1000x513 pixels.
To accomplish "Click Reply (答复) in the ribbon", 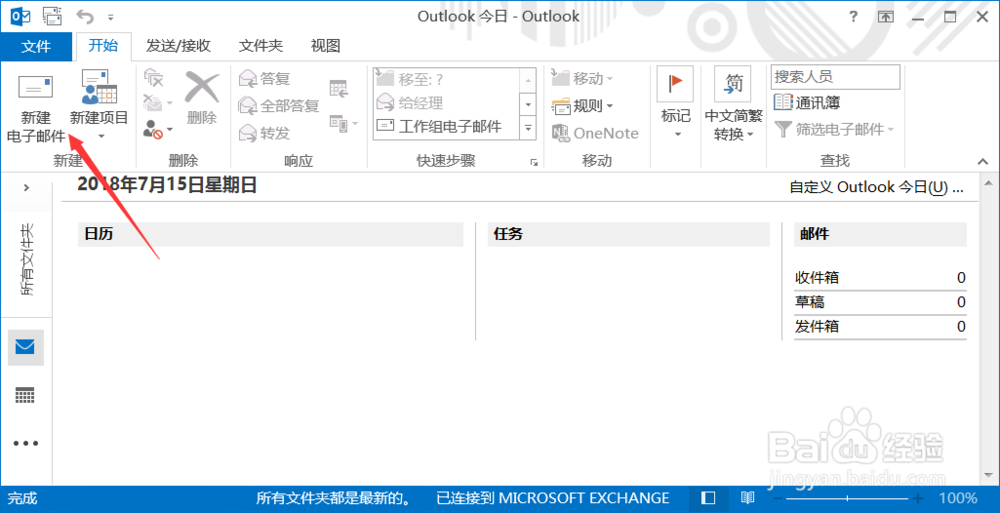I will [x=265, y=78].
